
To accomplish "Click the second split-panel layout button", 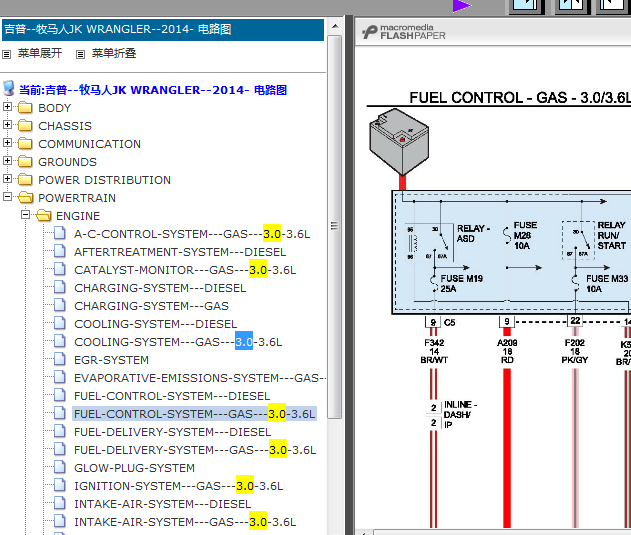I will [571, 6].
